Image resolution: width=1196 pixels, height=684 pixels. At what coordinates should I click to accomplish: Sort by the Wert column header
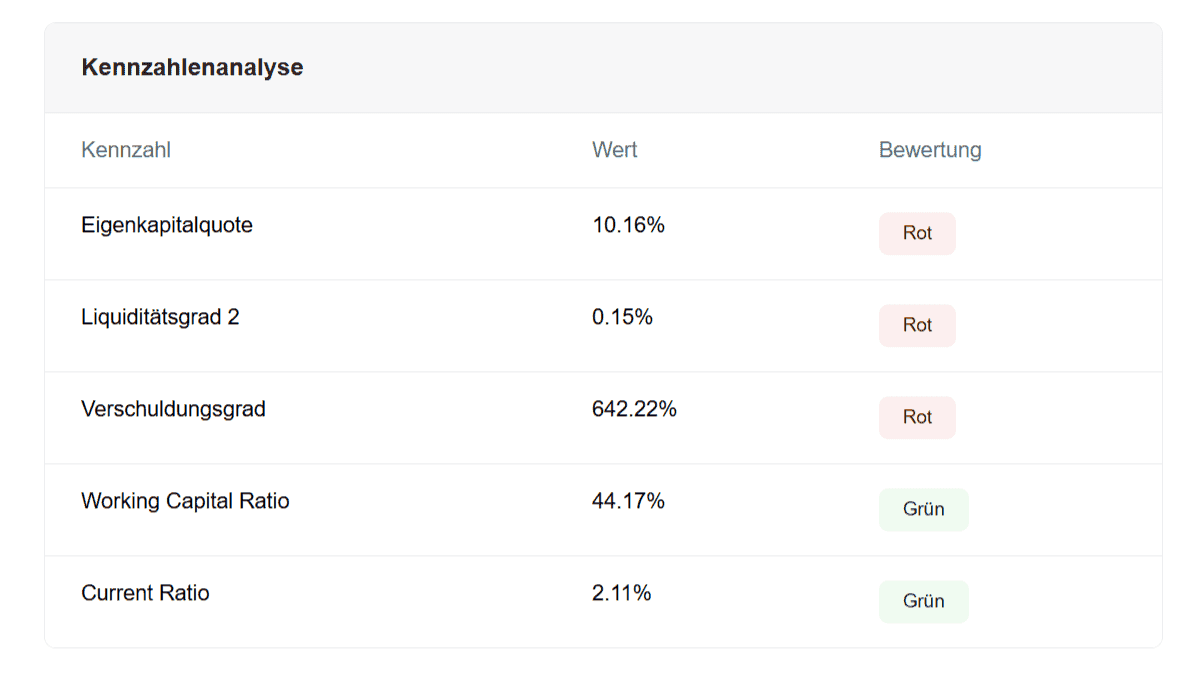coord(614,150)
